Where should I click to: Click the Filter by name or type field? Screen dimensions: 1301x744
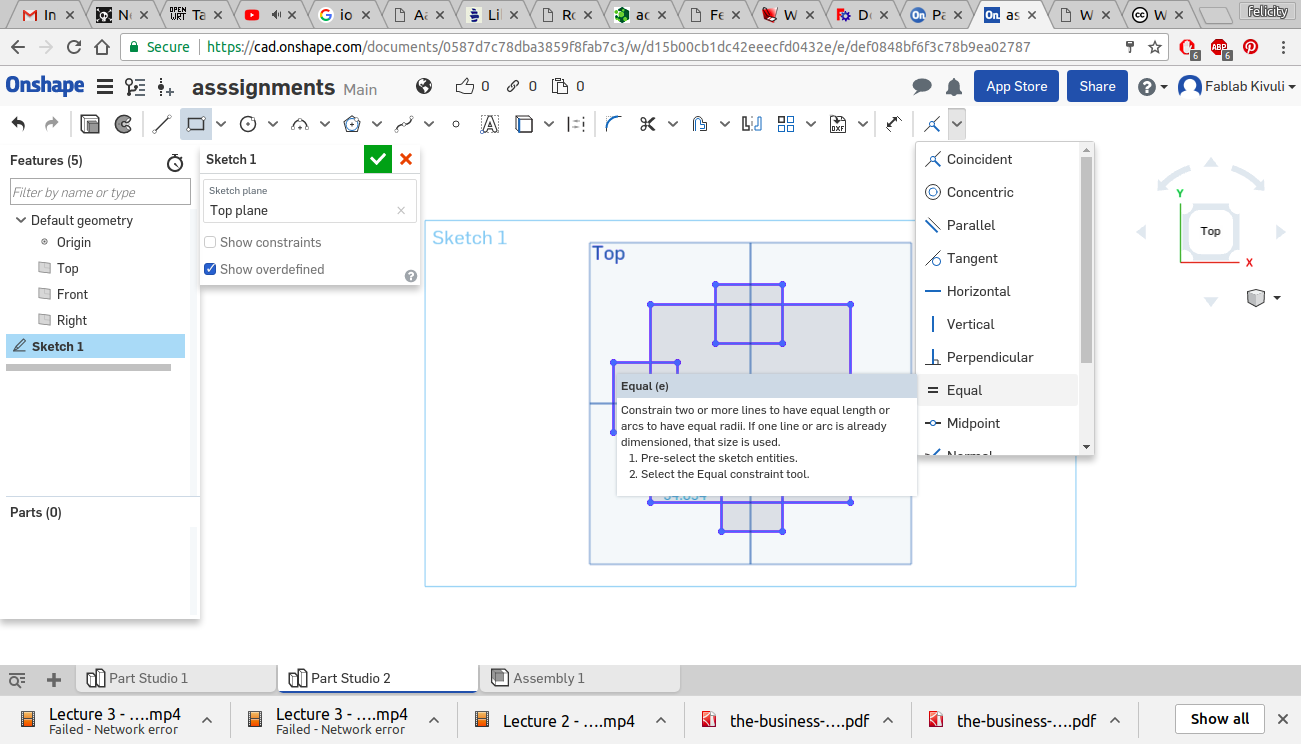click(x=100, y=192)
